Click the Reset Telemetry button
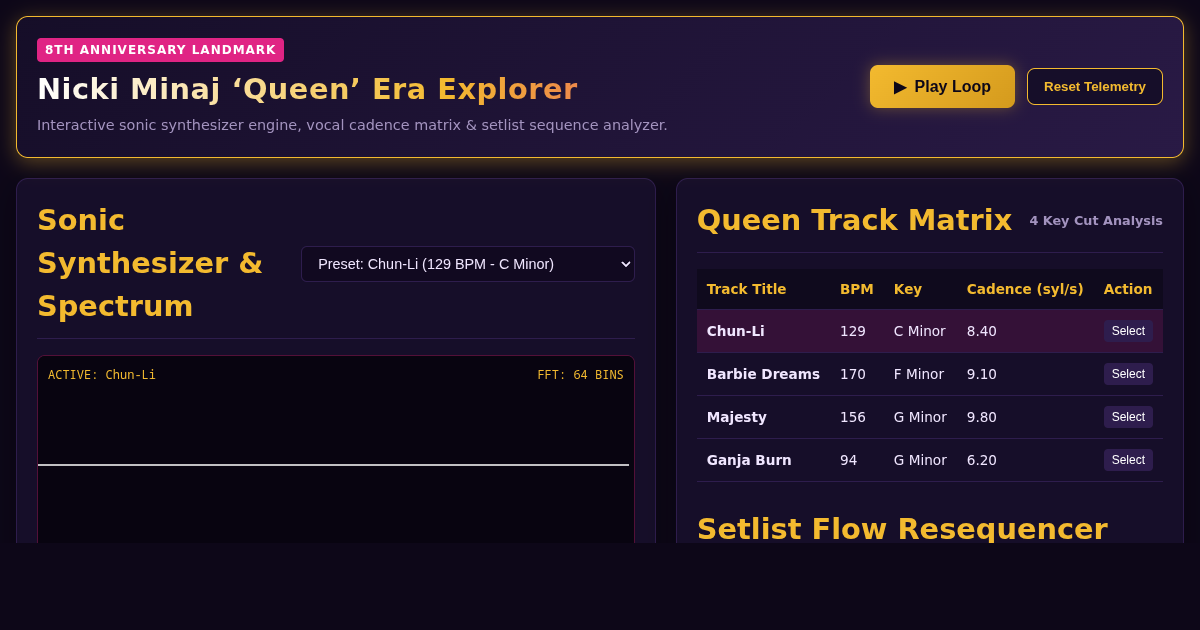The height and width of the screenshot is (630, 1200). (1095, 87)
